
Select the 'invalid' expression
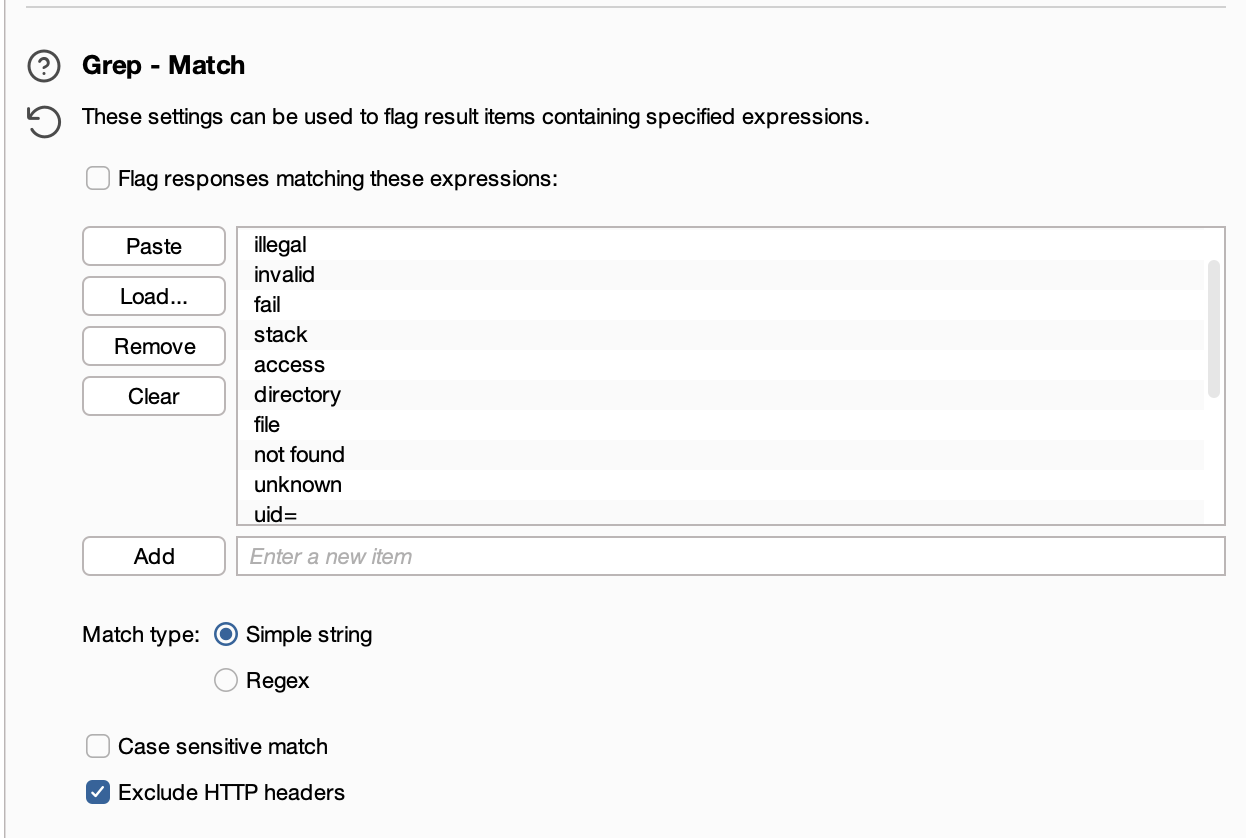[x=285, y=275]
